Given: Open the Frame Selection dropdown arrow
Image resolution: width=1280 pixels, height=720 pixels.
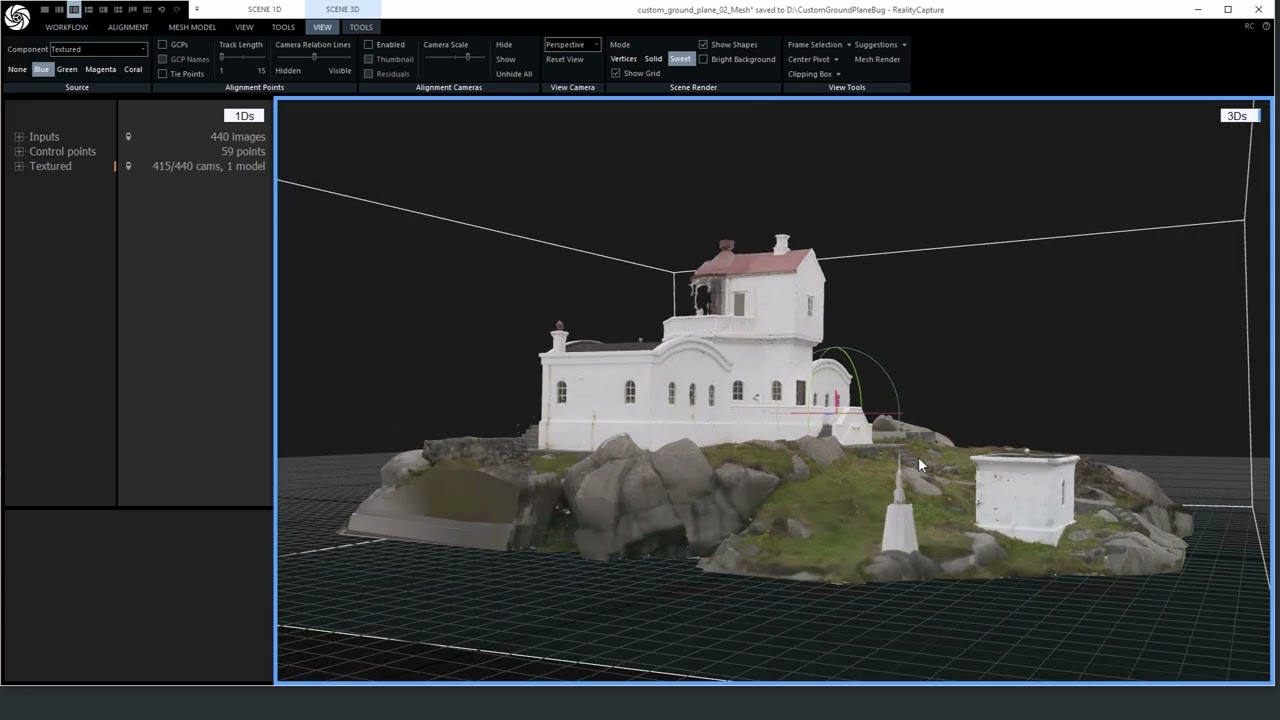Looking at the screenshot, I should coord(849,45).
